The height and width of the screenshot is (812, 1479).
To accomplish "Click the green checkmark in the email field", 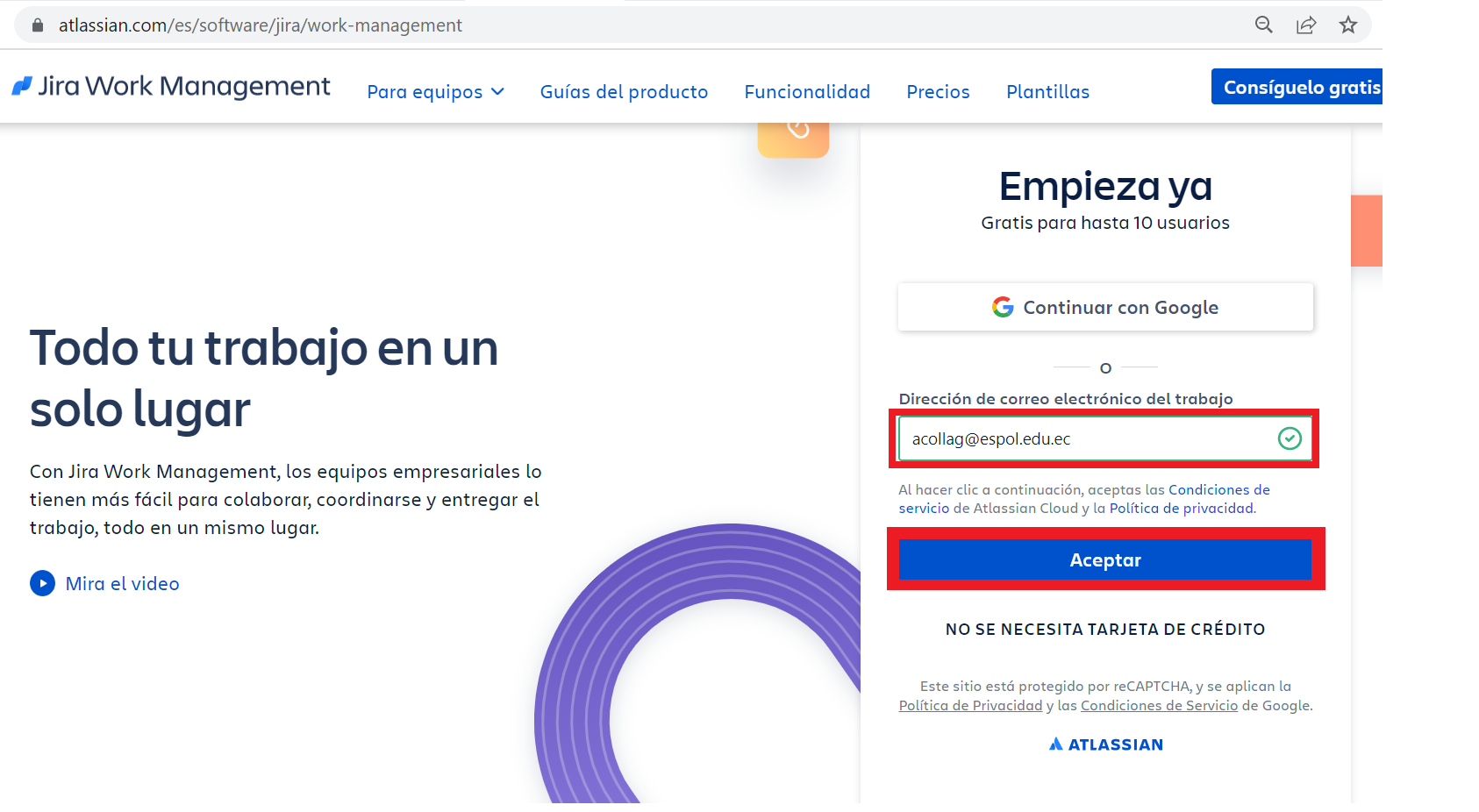I will (1289, 438).
